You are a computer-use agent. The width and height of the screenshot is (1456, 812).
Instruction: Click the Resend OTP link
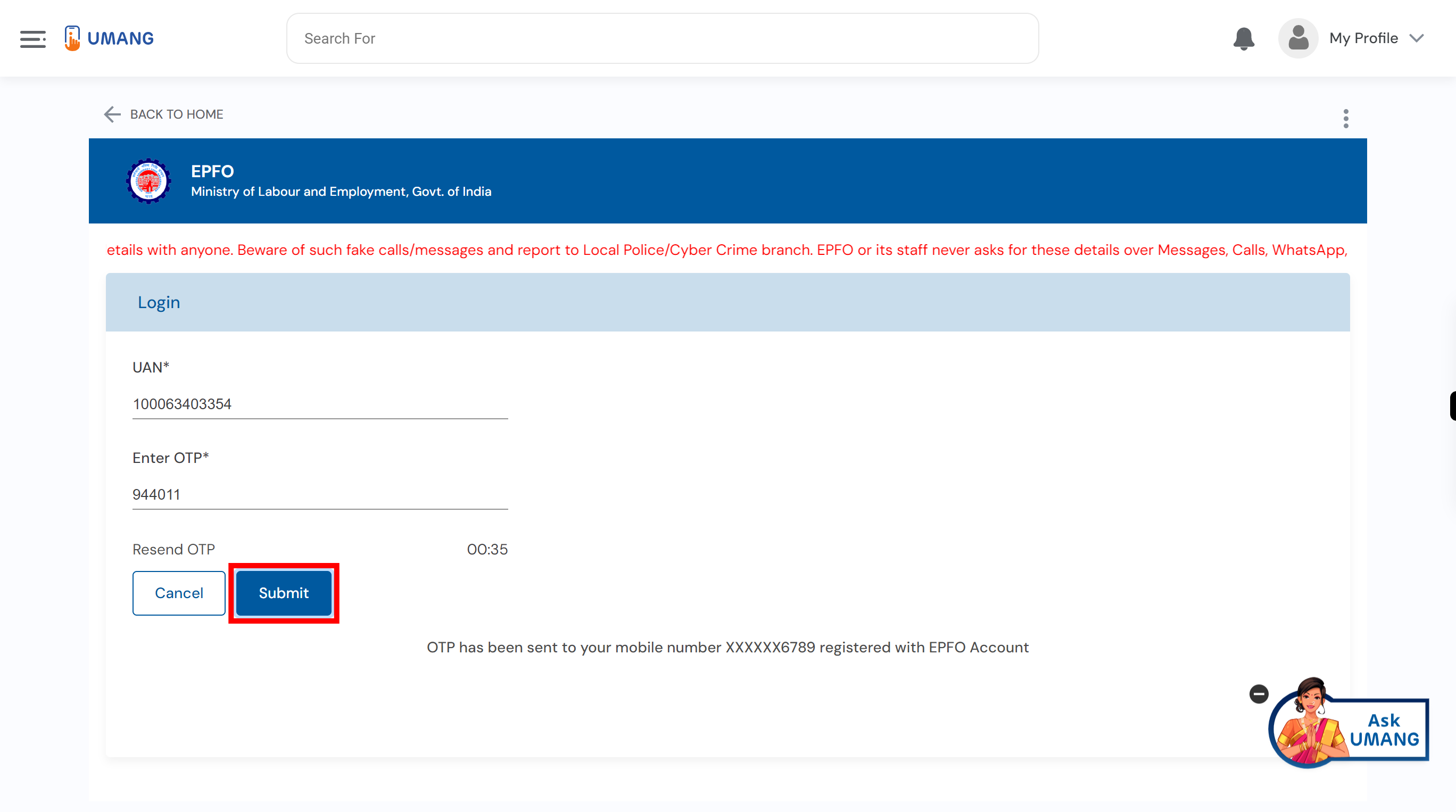point(175,549)
